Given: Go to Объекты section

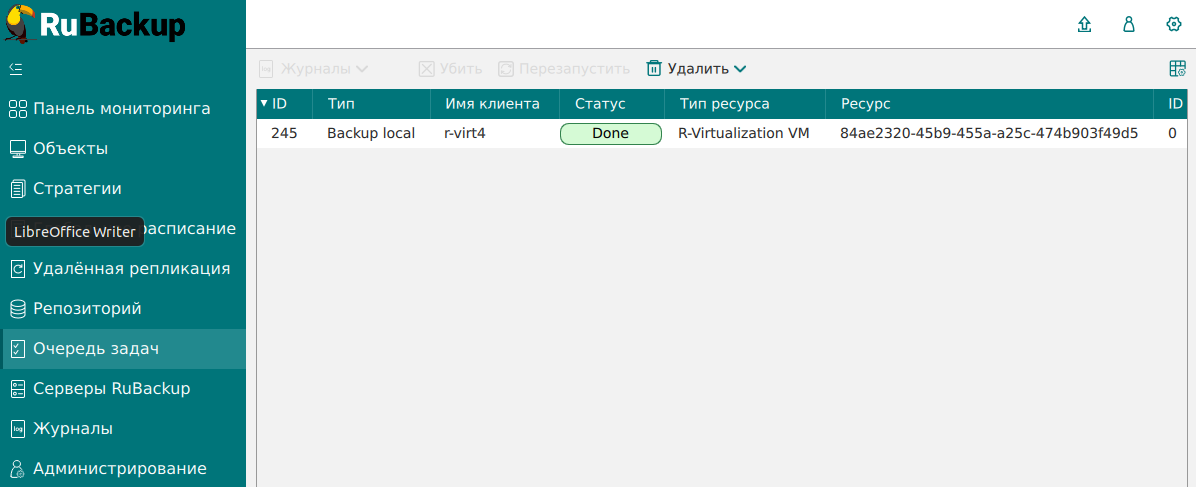Looking at the screenshot, I should (x=70, y=149).
